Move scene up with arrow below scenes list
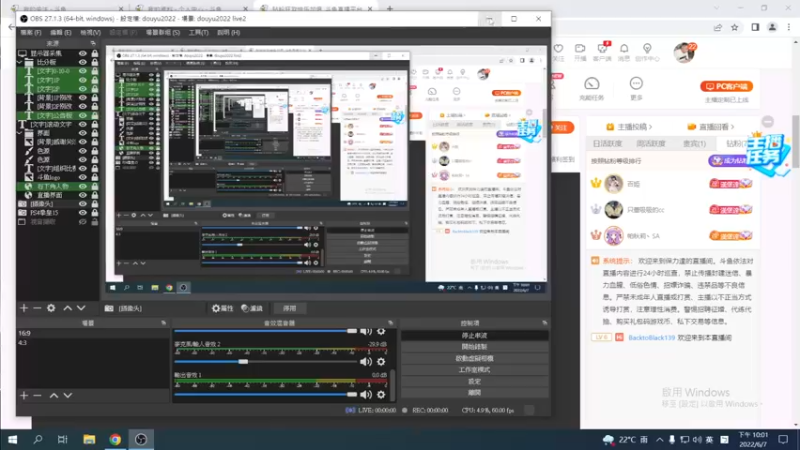 54,395
